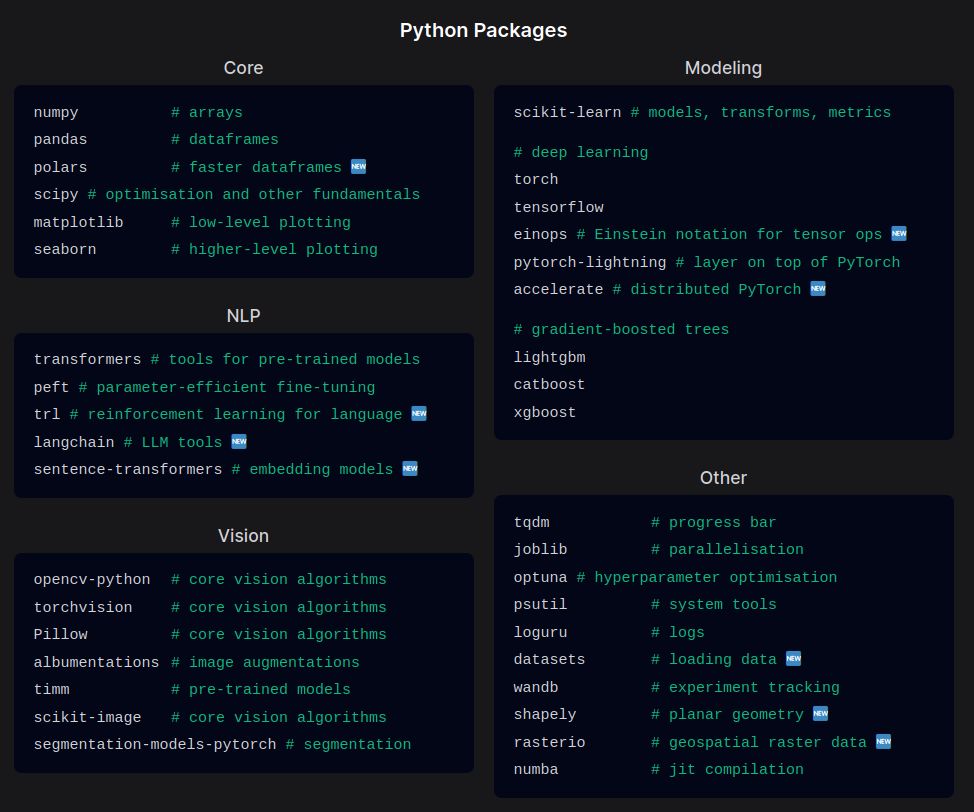Click the NEW badge beside shapely planar geometry
The width and height of the screenshot is (974, 812).
(821, 714)
